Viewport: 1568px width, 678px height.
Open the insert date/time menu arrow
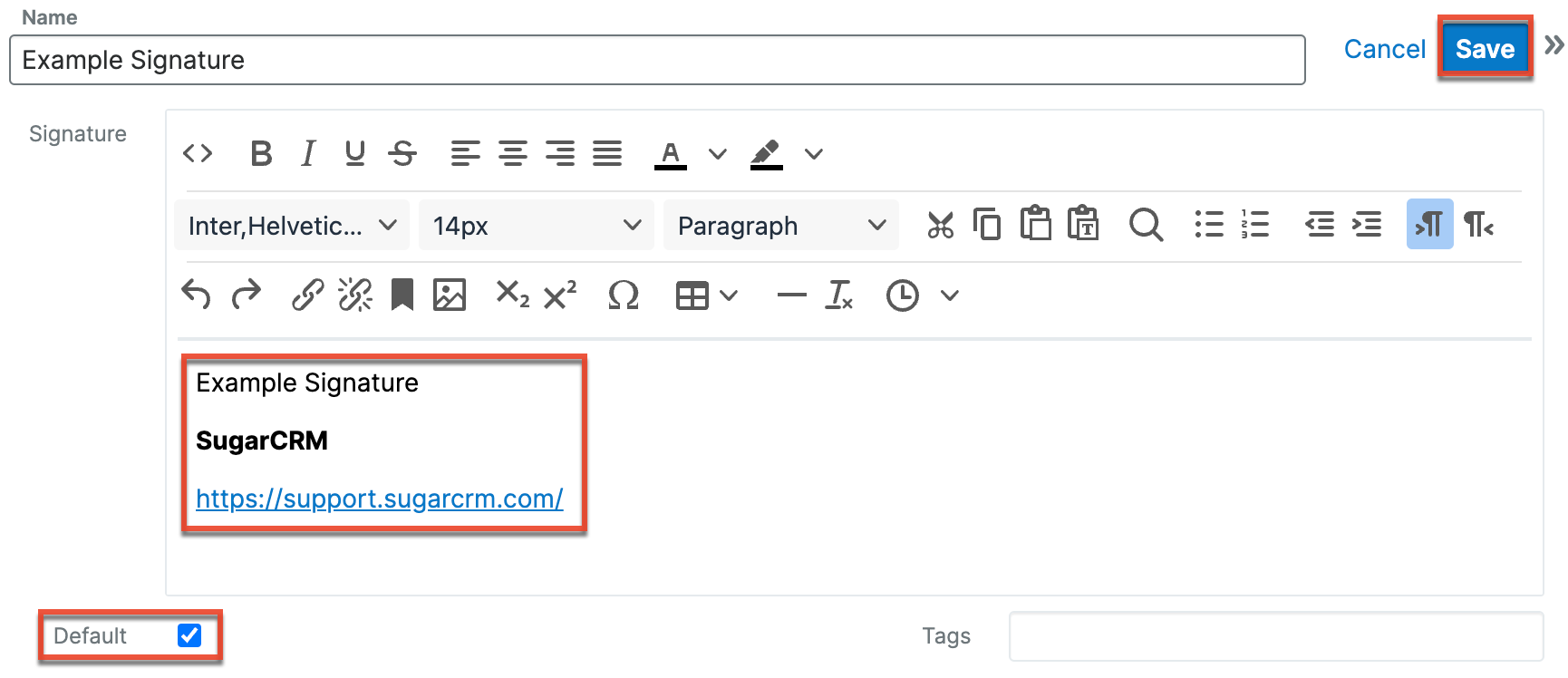point(950,295)
